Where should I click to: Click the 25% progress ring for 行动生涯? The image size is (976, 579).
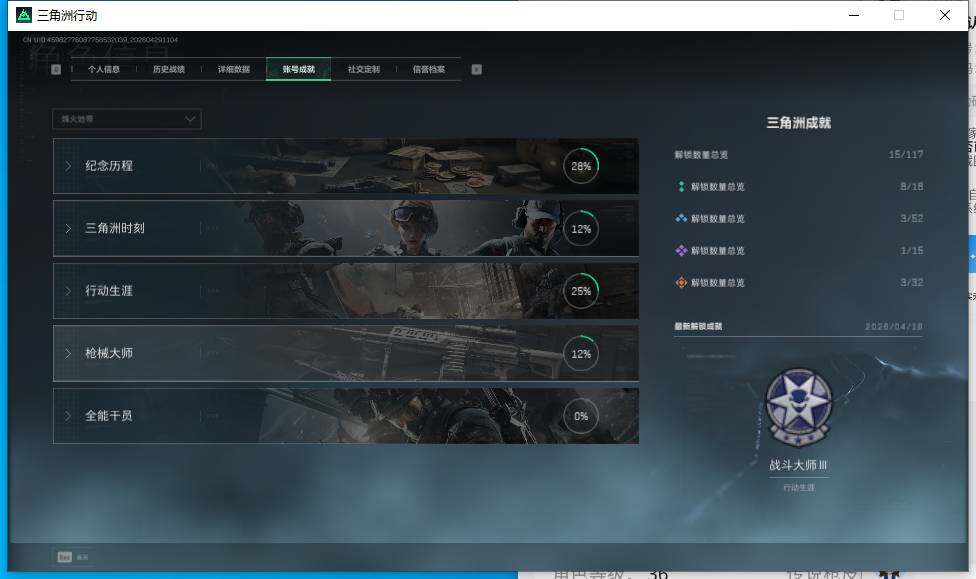click(581, 291)
